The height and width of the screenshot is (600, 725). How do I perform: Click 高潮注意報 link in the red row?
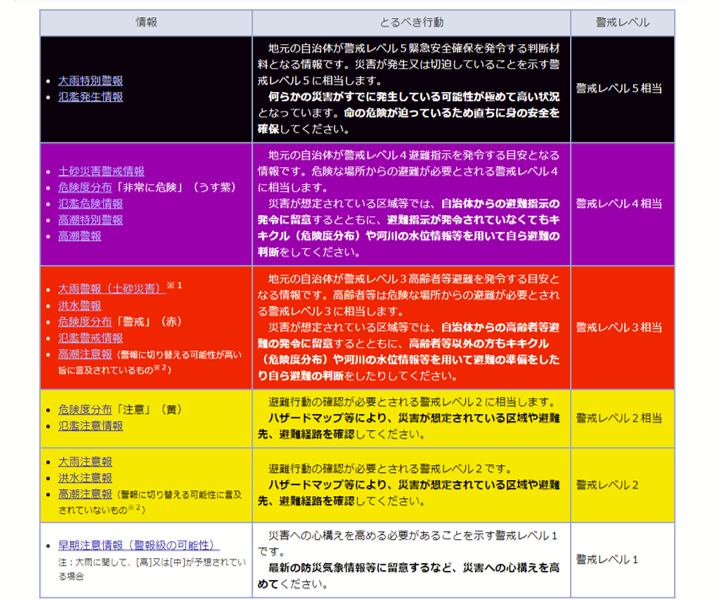point(84,354)
